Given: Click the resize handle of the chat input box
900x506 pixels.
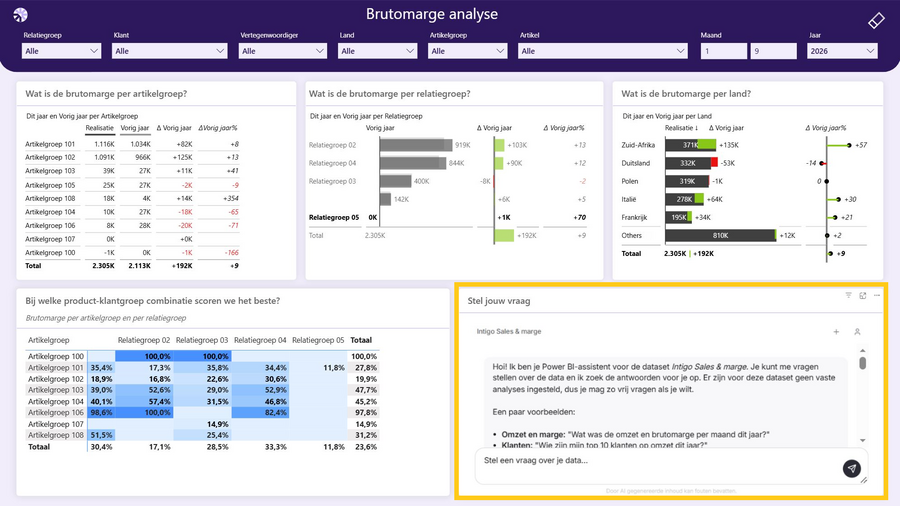Looking at the screenshot, I should [864, 480].
